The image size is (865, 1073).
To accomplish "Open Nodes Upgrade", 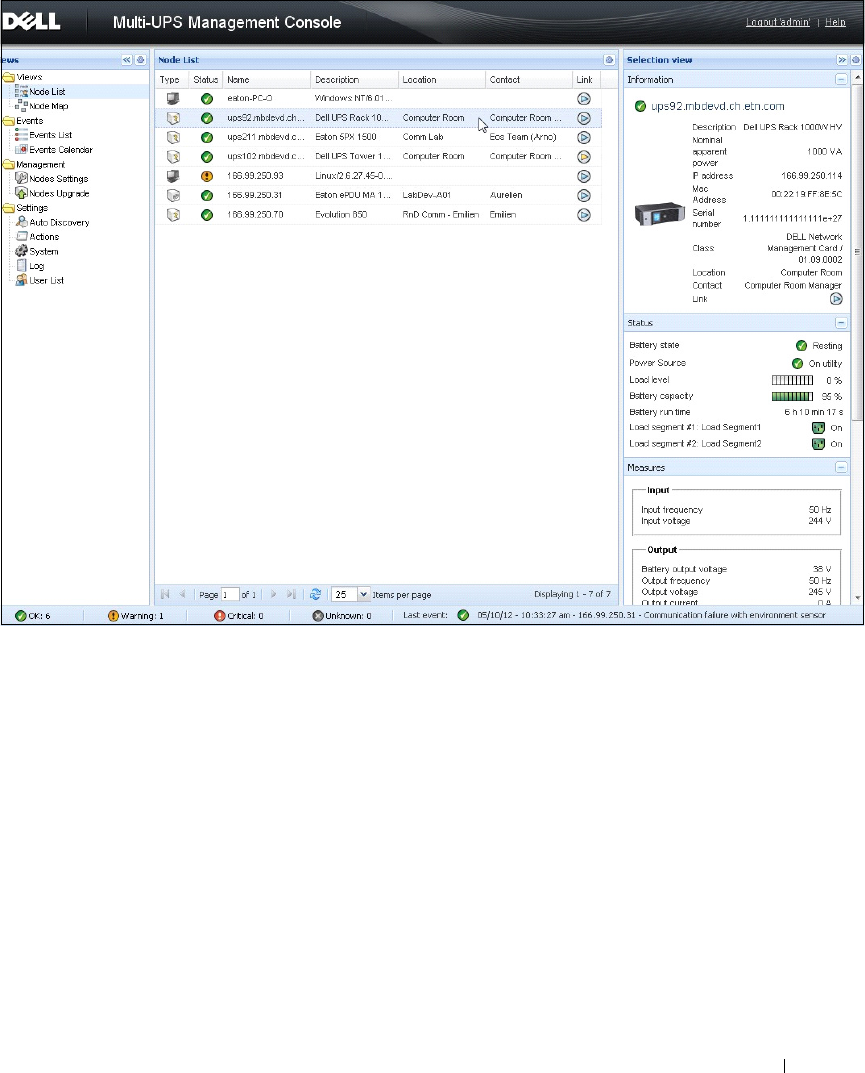I will pyautogui.click(x=60, y=194).
